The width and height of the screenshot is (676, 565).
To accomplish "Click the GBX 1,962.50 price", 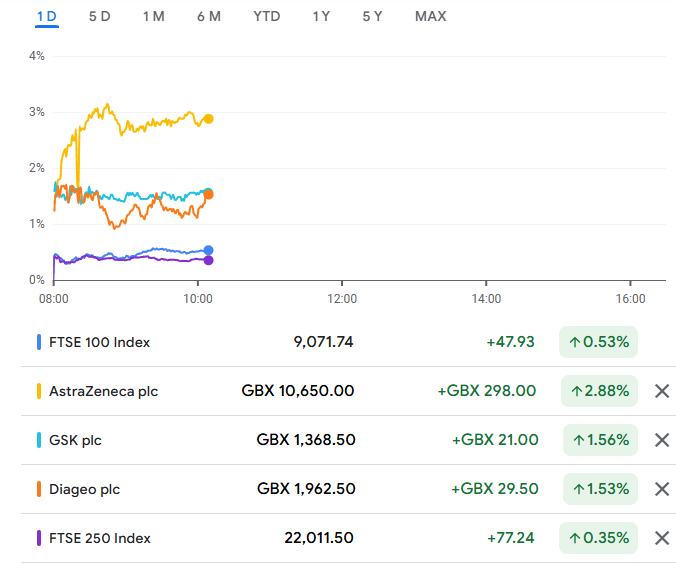I will pyautogui.click(x=306, y=489).
